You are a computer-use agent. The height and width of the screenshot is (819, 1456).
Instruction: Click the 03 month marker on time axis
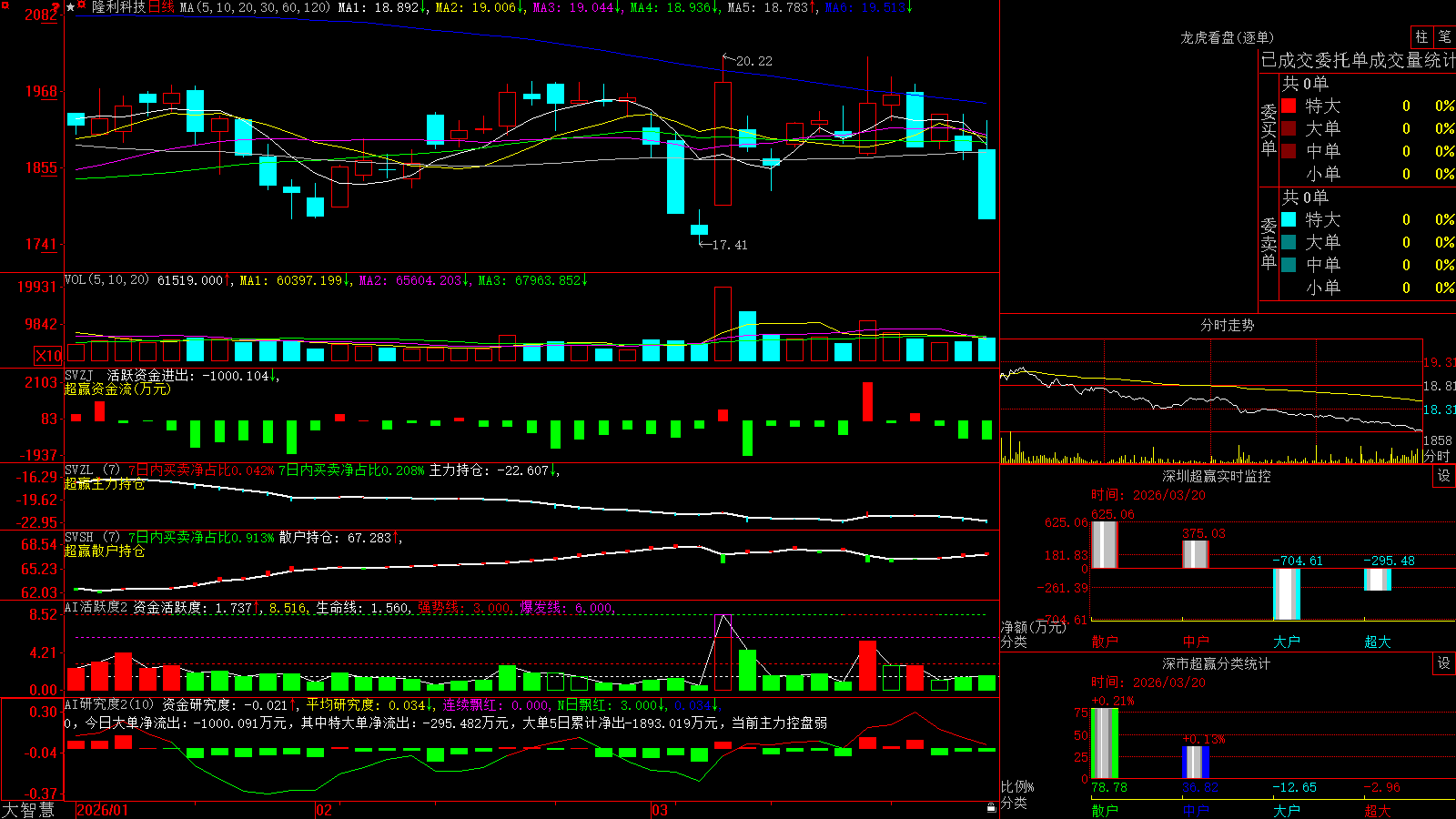pyautogui.click(x=660, y=810)
